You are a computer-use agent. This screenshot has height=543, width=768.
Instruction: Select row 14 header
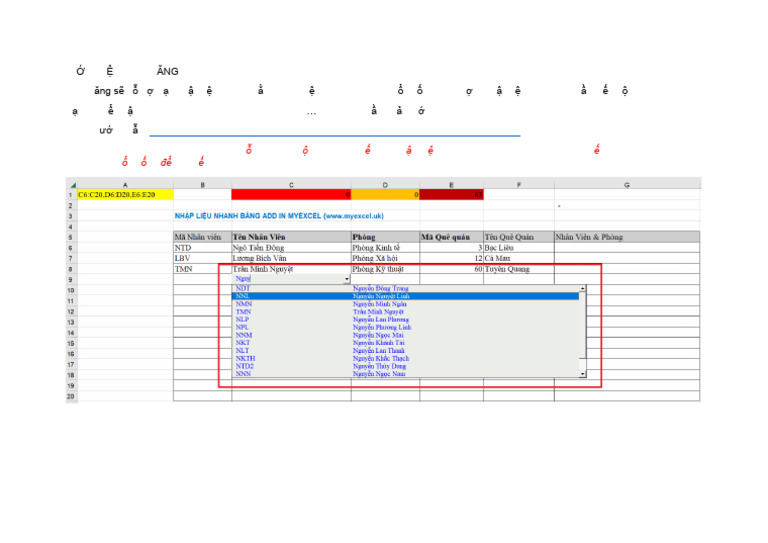[72, 333]
